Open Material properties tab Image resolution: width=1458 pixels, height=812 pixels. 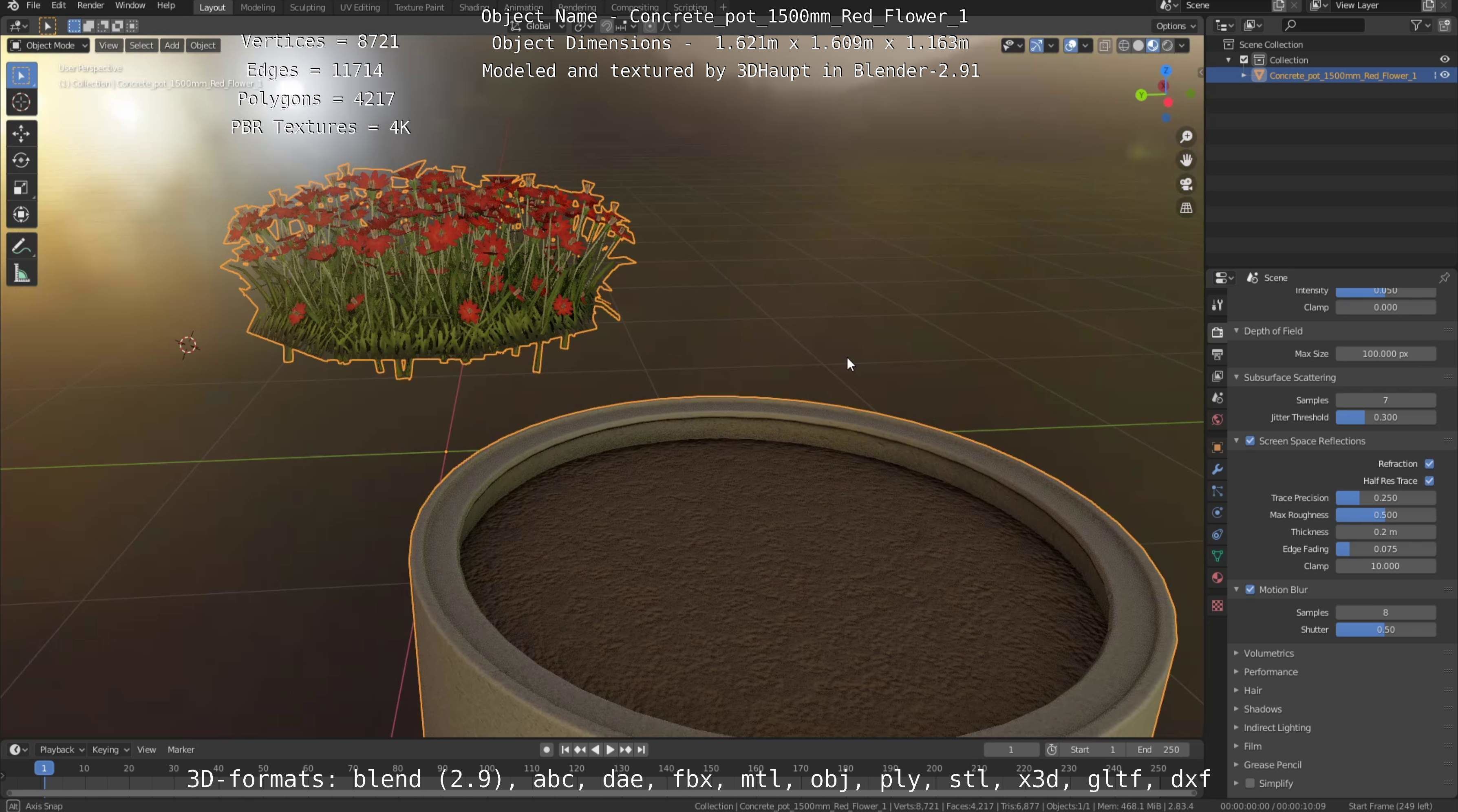pos(1217,578)
